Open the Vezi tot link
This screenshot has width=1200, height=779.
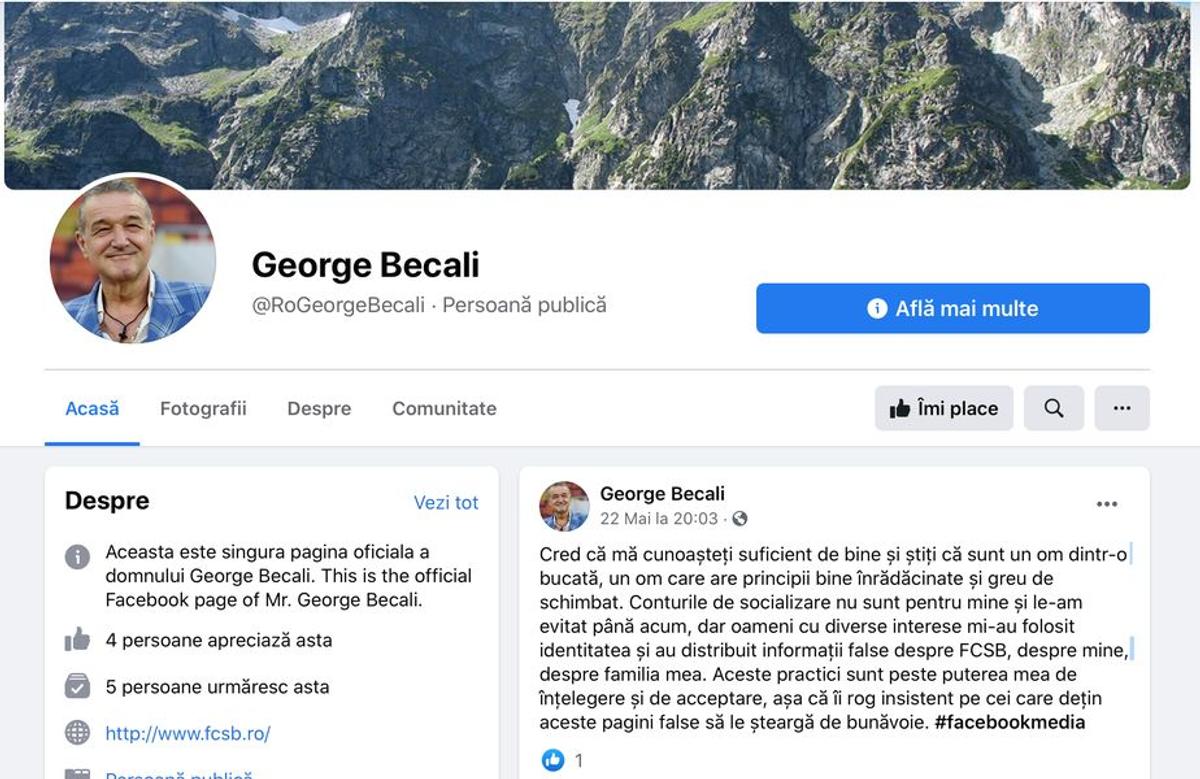click(x=446, y=503)
